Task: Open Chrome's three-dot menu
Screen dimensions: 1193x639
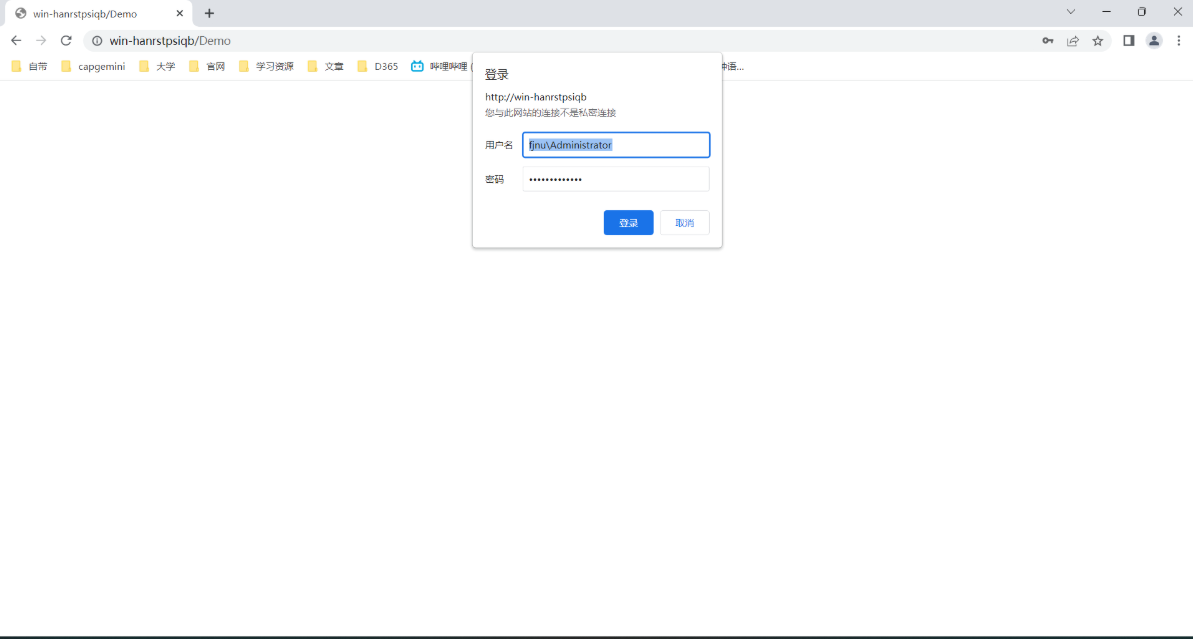Action: pos(1179,41)
